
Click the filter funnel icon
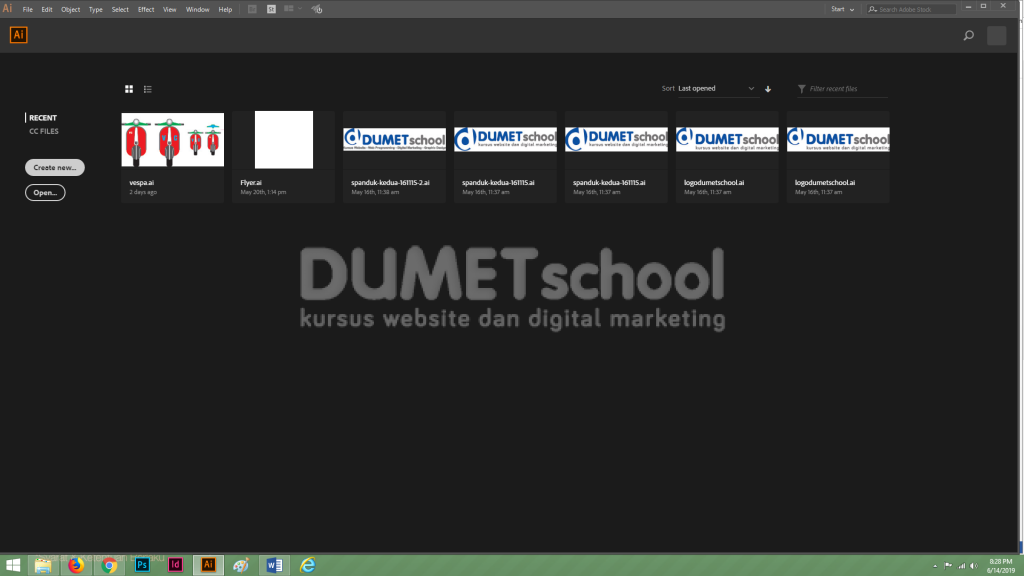[x=801, y=89]
